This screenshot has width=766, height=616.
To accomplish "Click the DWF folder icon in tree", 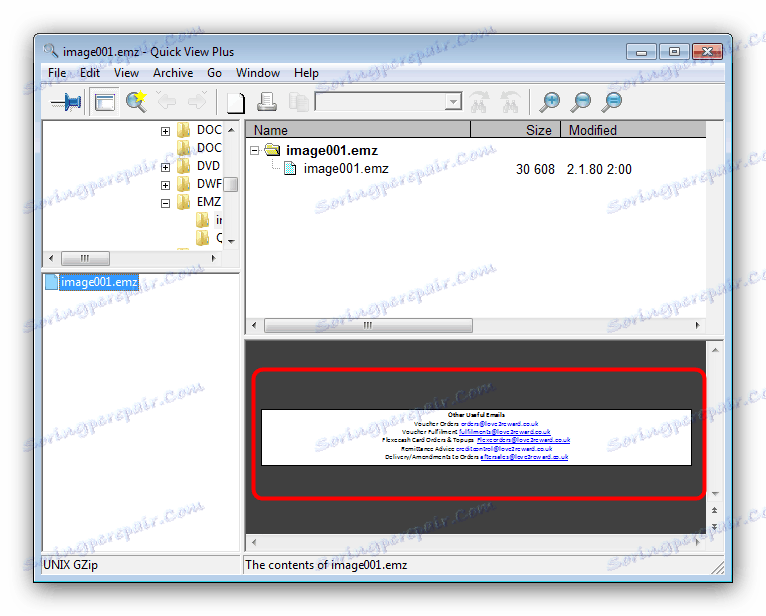I will pyautogui.click(x=184, y=184).
